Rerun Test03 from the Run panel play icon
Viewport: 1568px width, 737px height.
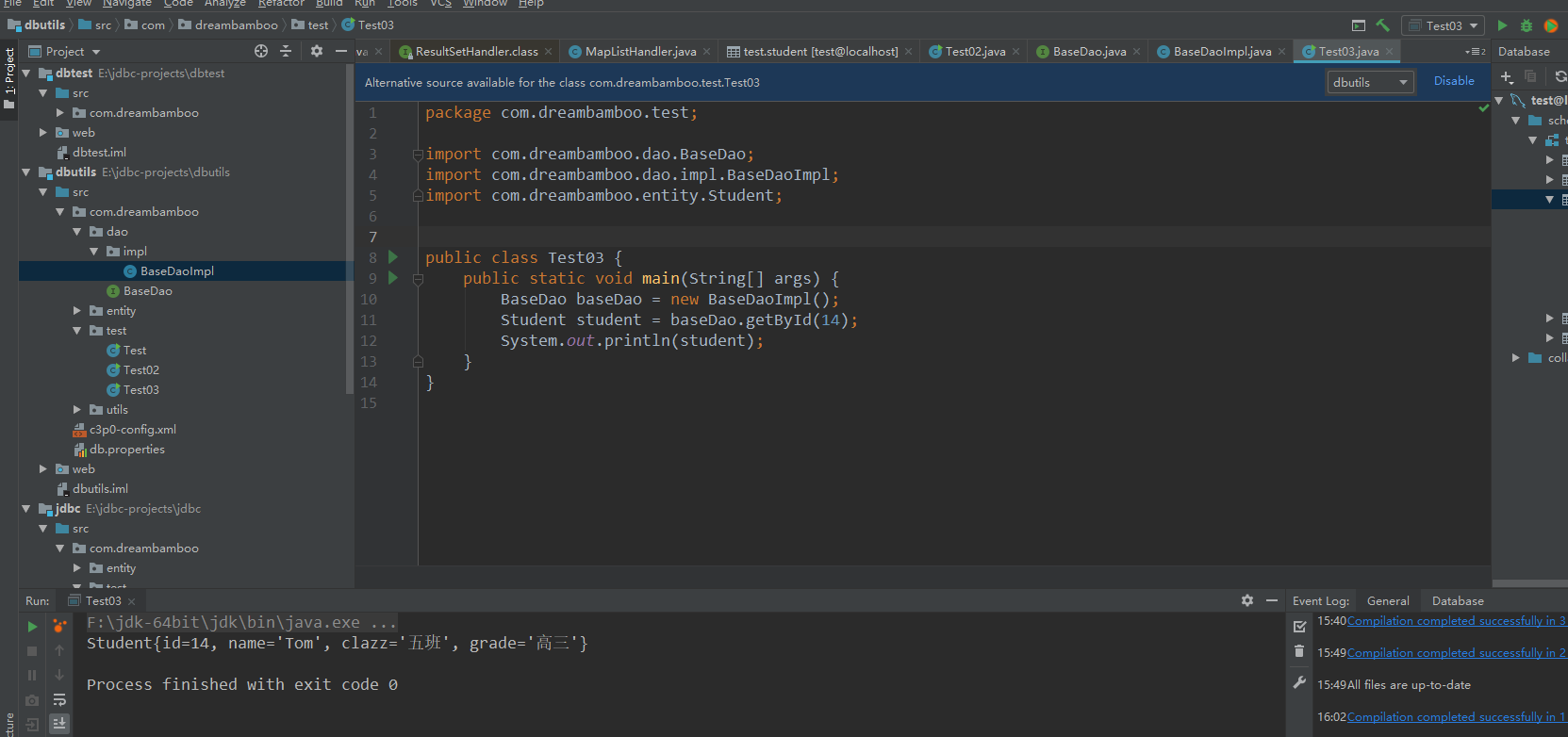32,626
